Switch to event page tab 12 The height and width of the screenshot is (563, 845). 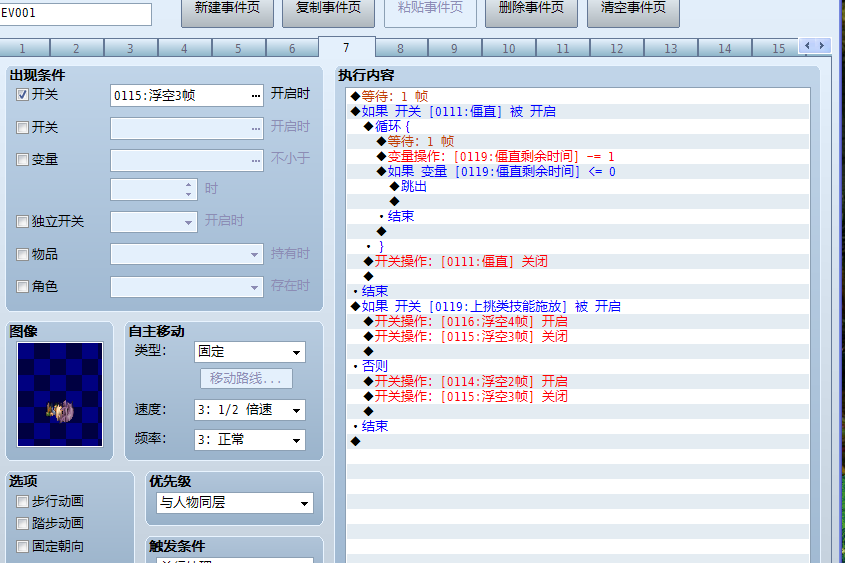617,48
